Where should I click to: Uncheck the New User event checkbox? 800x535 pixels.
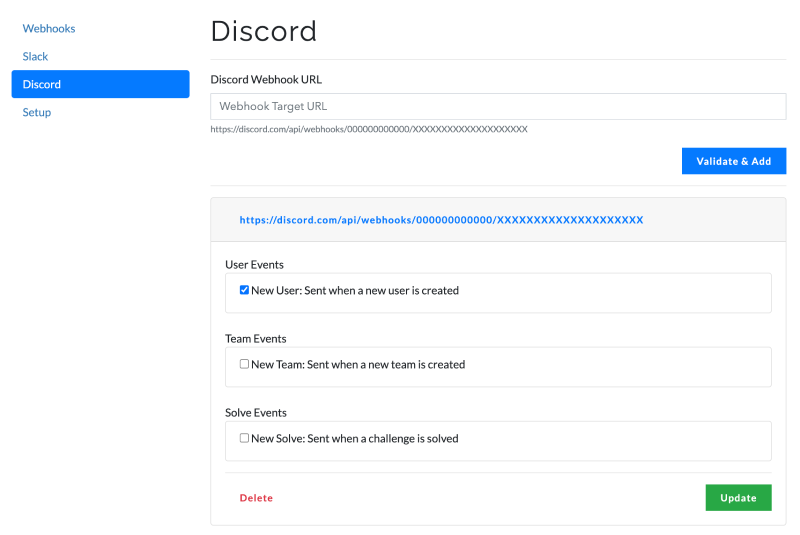[244, 290]
